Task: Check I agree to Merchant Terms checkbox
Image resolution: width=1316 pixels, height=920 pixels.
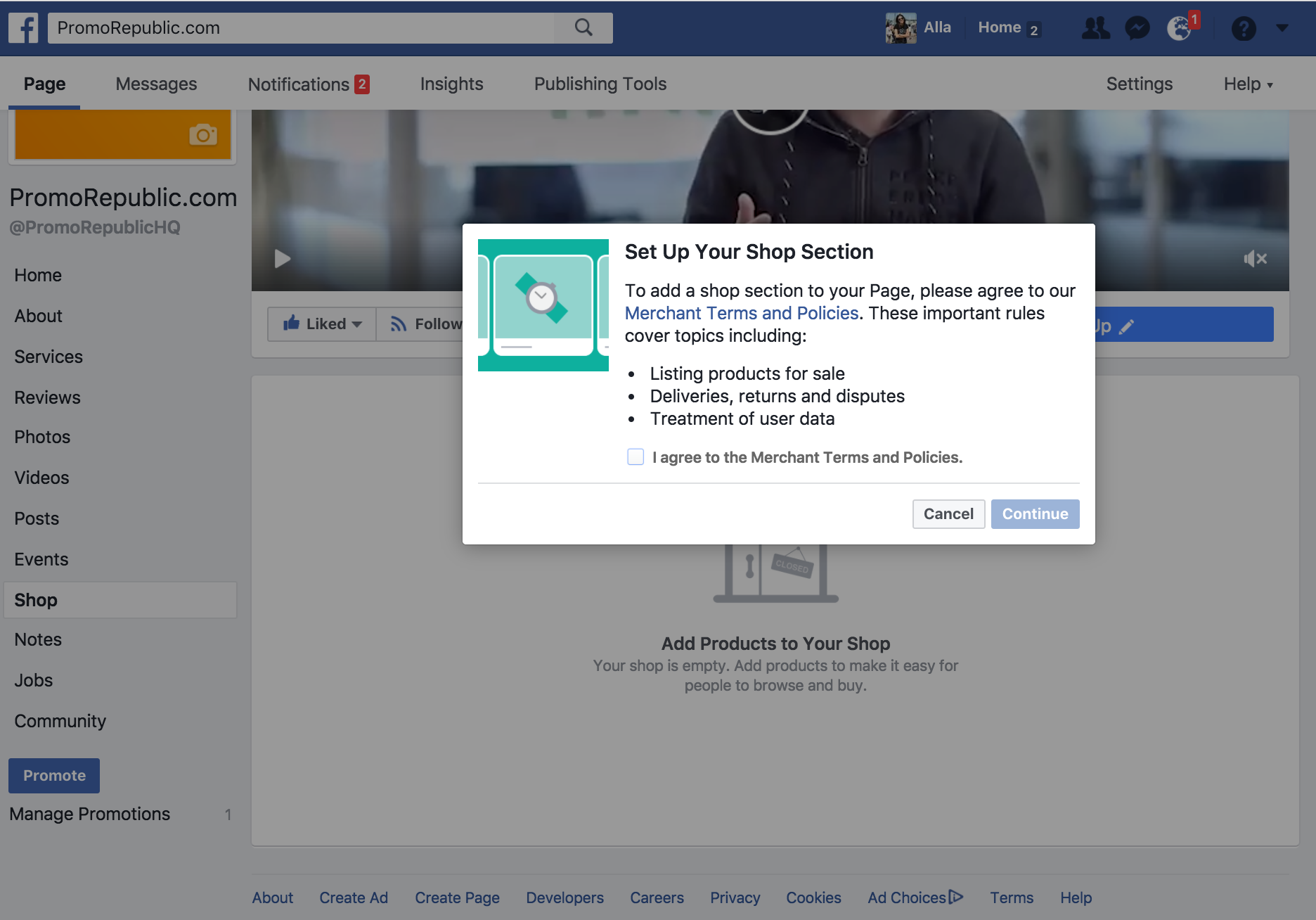Action: pos(636,457)
